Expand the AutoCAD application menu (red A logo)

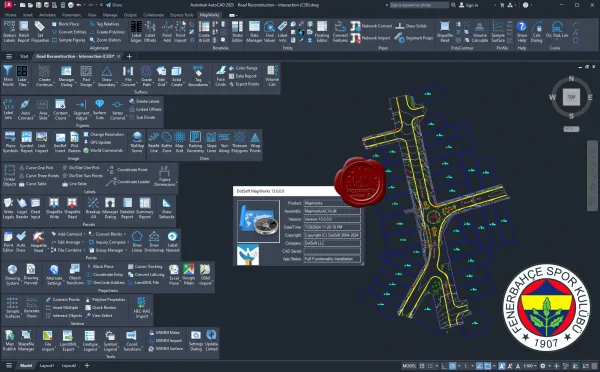pyautogui.click(x=8, y=5)
